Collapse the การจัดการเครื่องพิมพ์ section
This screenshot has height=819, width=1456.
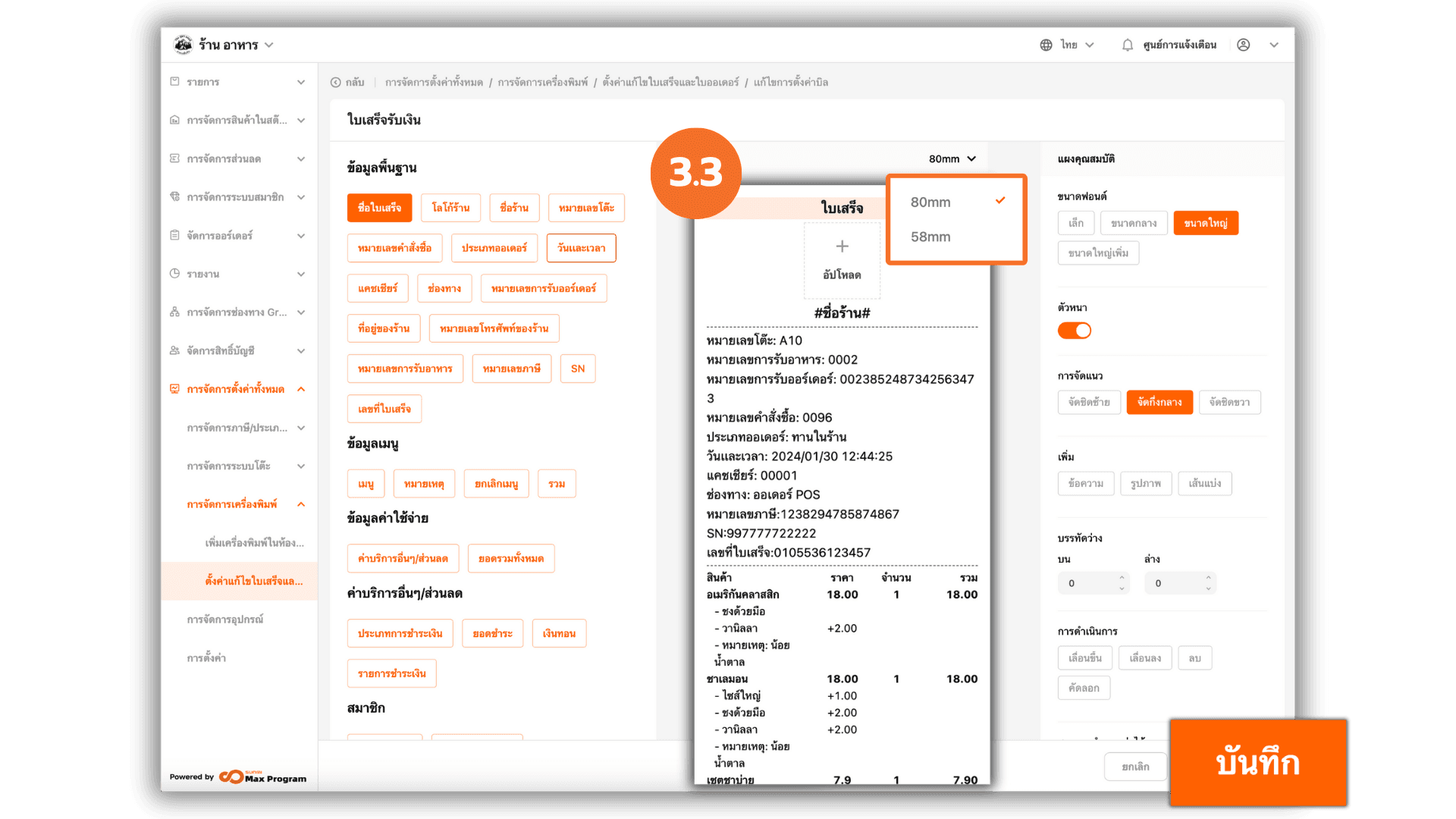301,504
